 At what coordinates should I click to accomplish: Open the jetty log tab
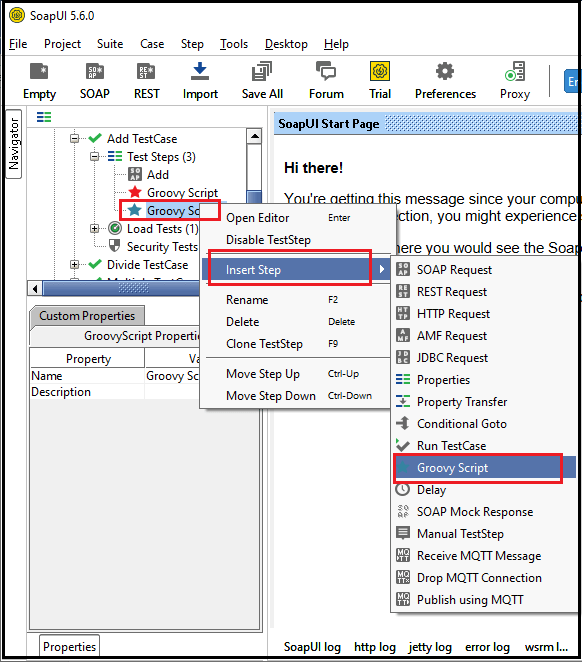[430, 647]
